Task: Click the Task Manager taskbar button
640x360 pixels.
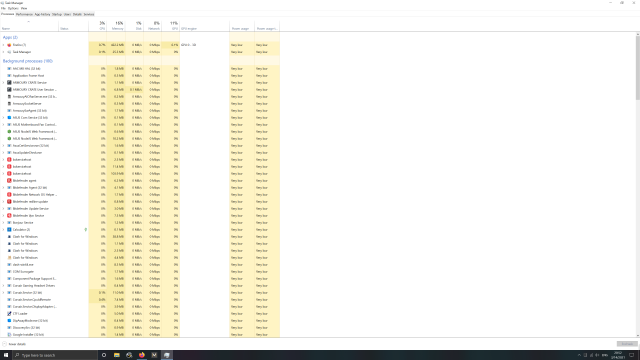Action: click(x=167, y=355)
